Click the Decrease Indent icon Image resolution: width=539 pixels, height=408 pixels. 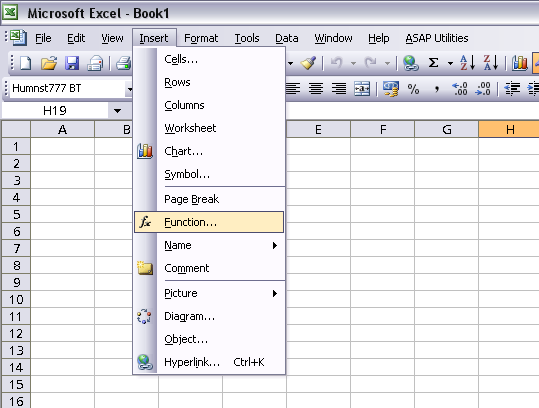click(x=512, y=89)
